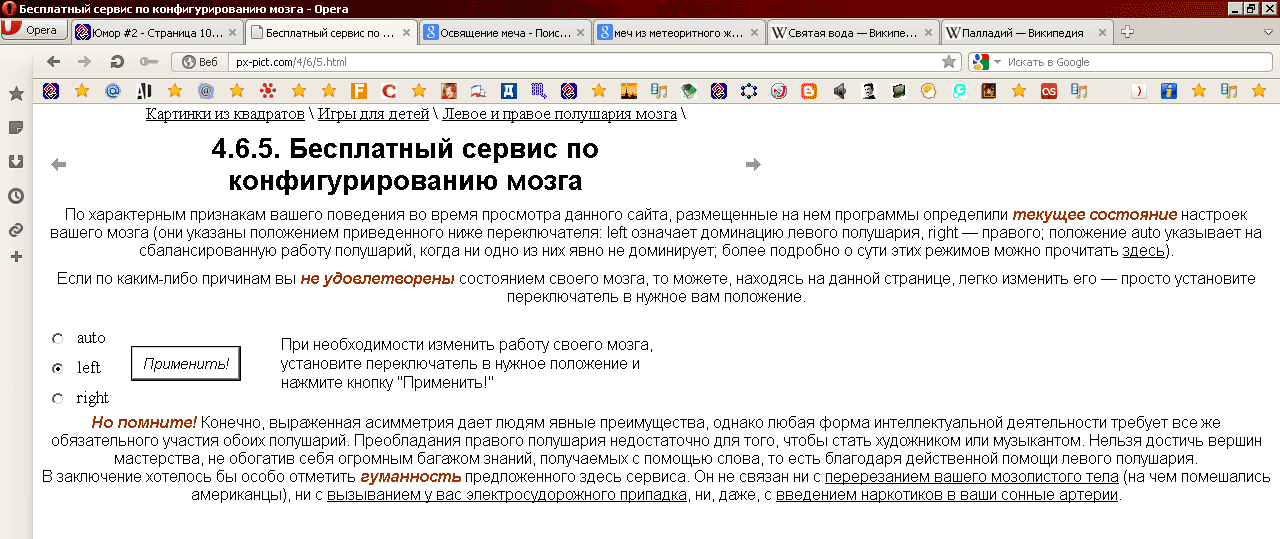Open the password wand key icon
Viewport: 1280px width, 539px height.
coord(147,62)
